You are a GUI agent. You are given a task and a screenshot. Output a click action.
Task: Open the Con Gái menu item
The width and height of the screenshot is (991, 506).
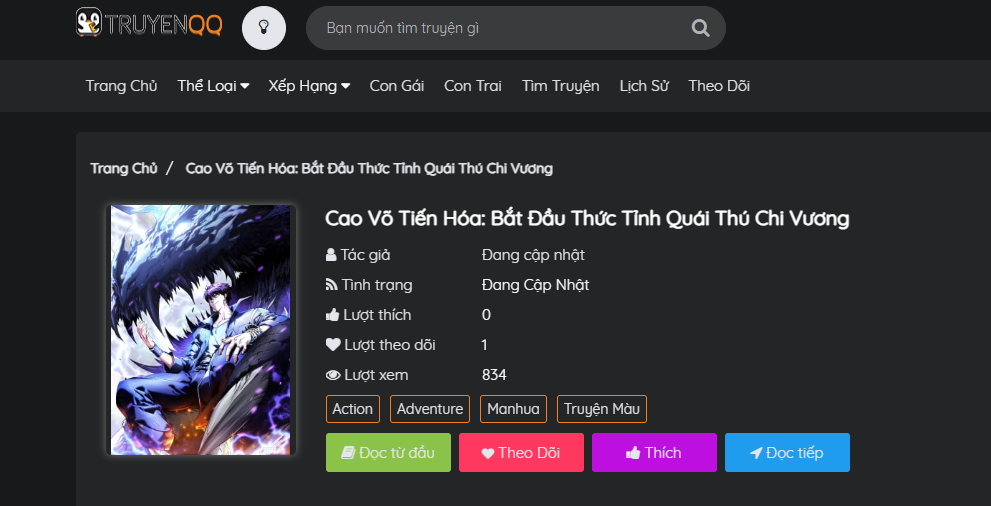coord(397,86)
